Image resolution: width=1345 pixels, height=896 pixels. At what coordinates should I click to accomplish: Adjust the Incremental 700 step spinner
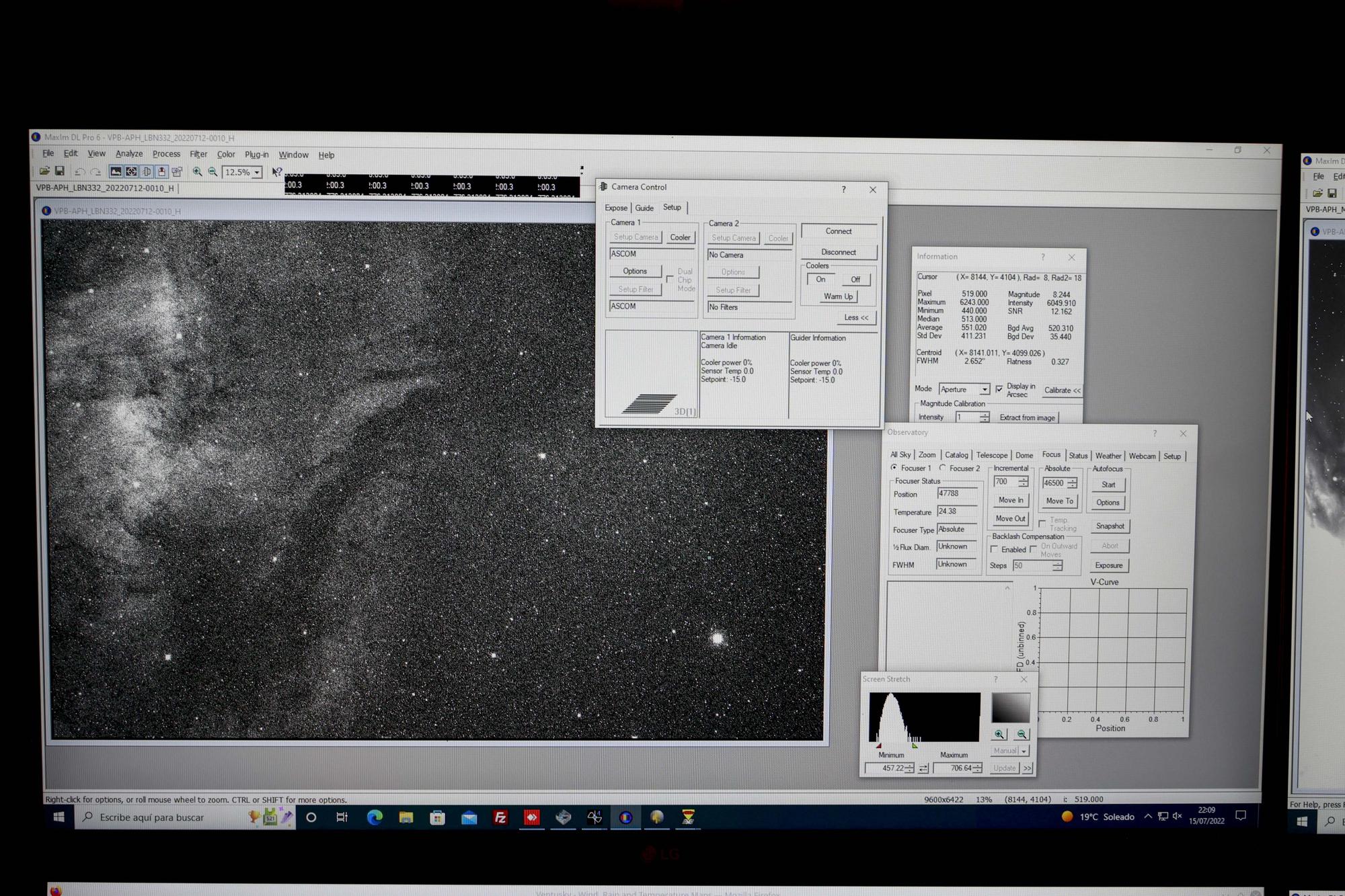1023,482
